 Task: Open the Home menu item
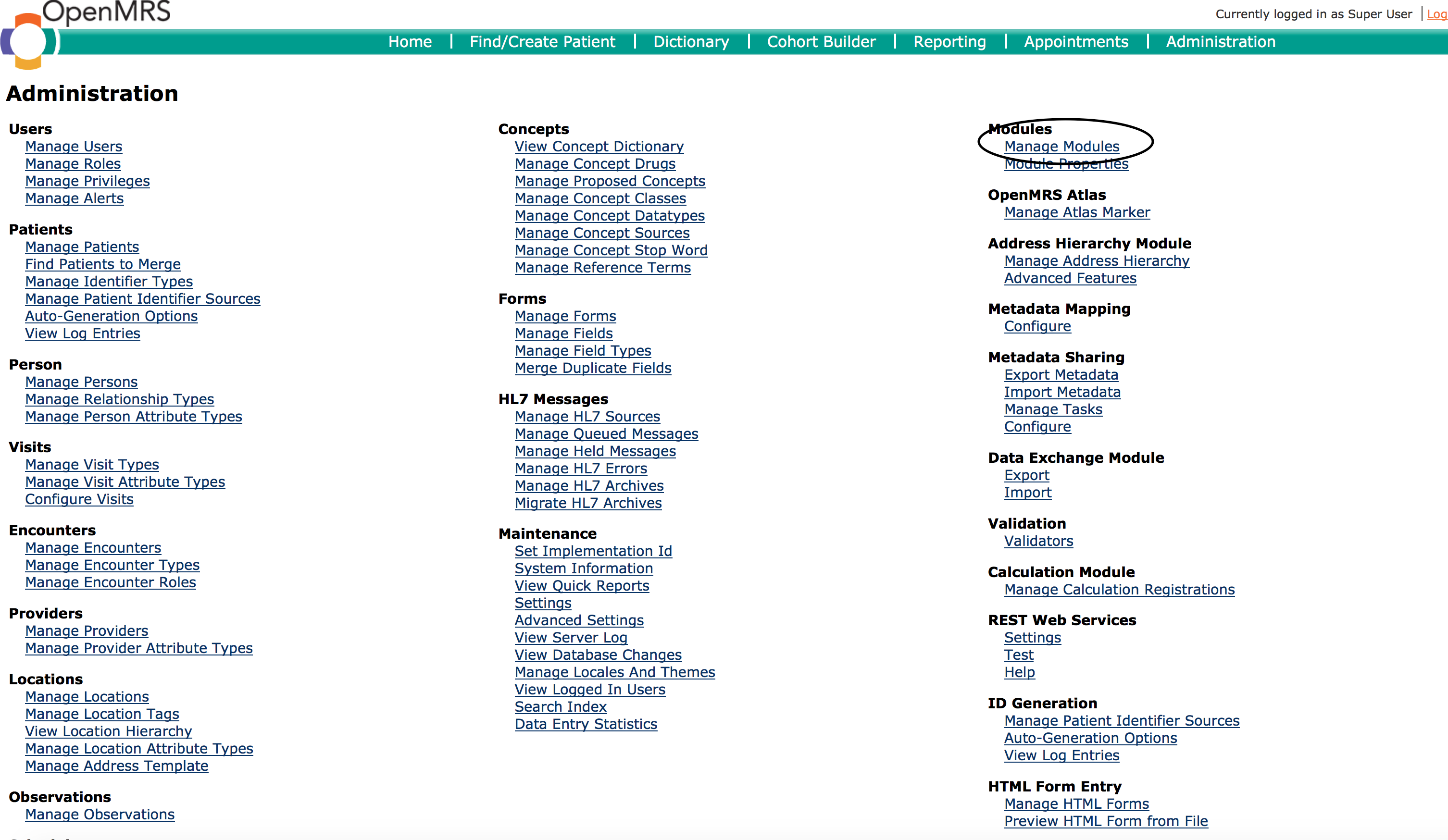(x=410, y=42)
